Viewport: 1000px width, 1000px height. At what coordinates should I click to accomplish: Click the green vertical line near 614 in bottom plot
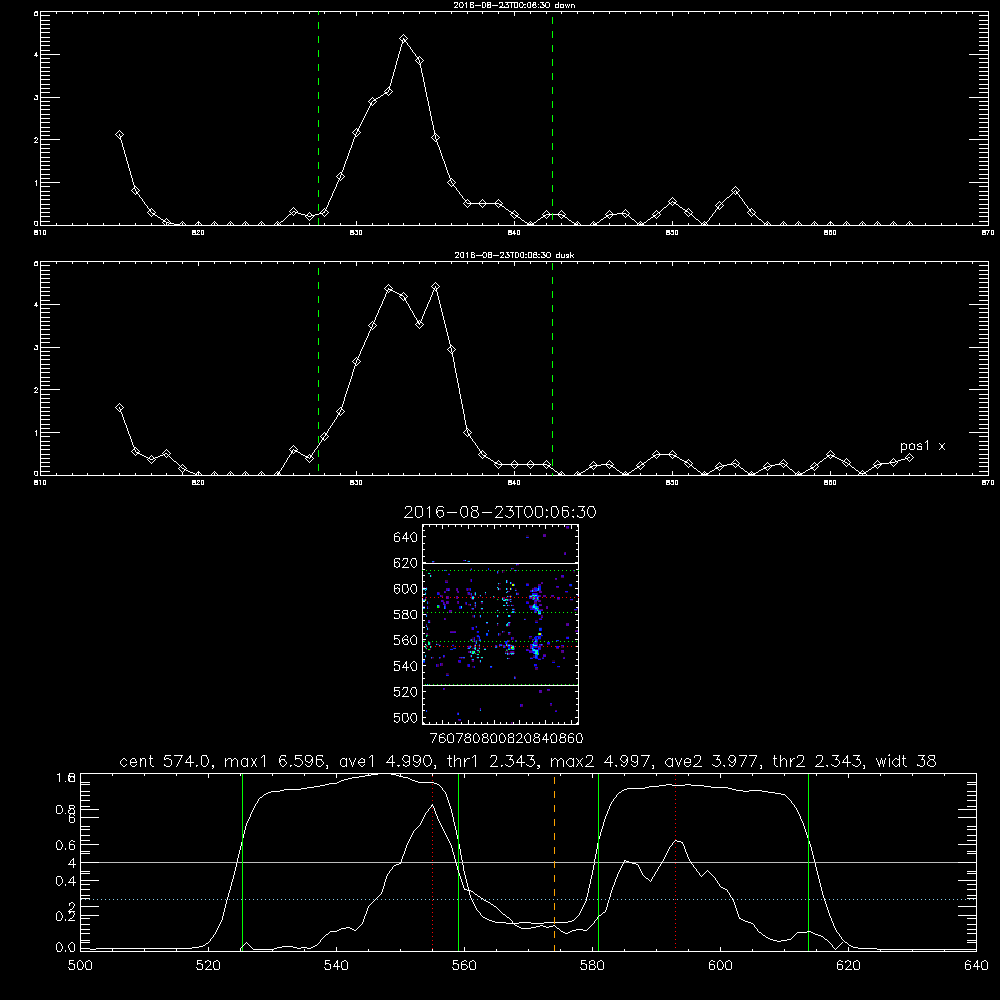point(808,862)
